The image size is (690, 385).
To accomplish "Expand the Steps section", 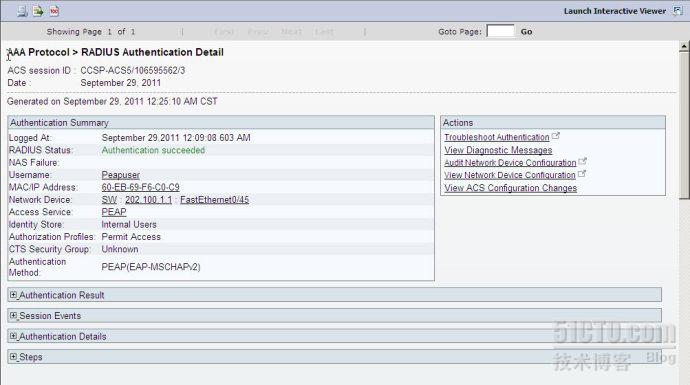I will click(x=13, y=357).
